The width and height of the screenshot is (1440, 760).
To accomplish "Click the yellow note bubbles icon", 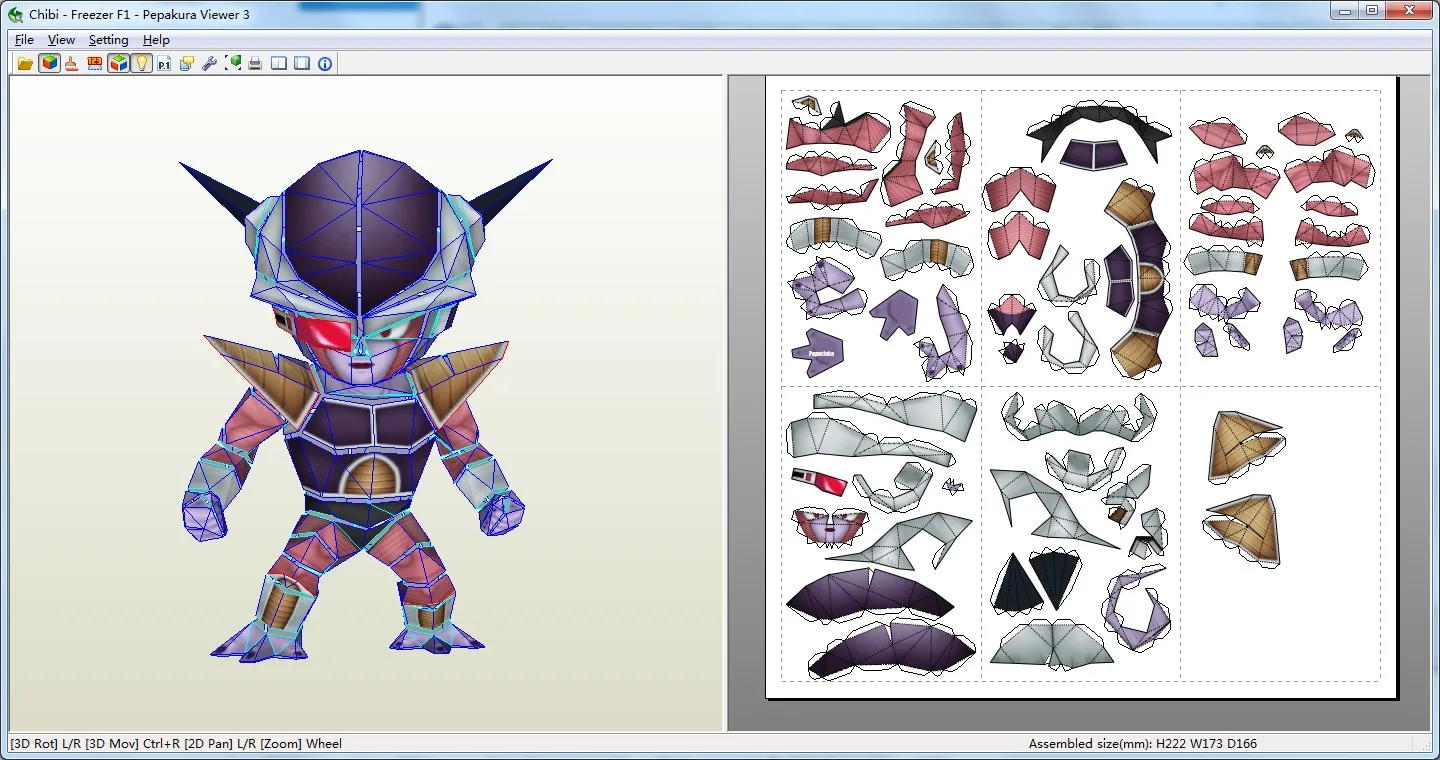I will tap(187, 64).
